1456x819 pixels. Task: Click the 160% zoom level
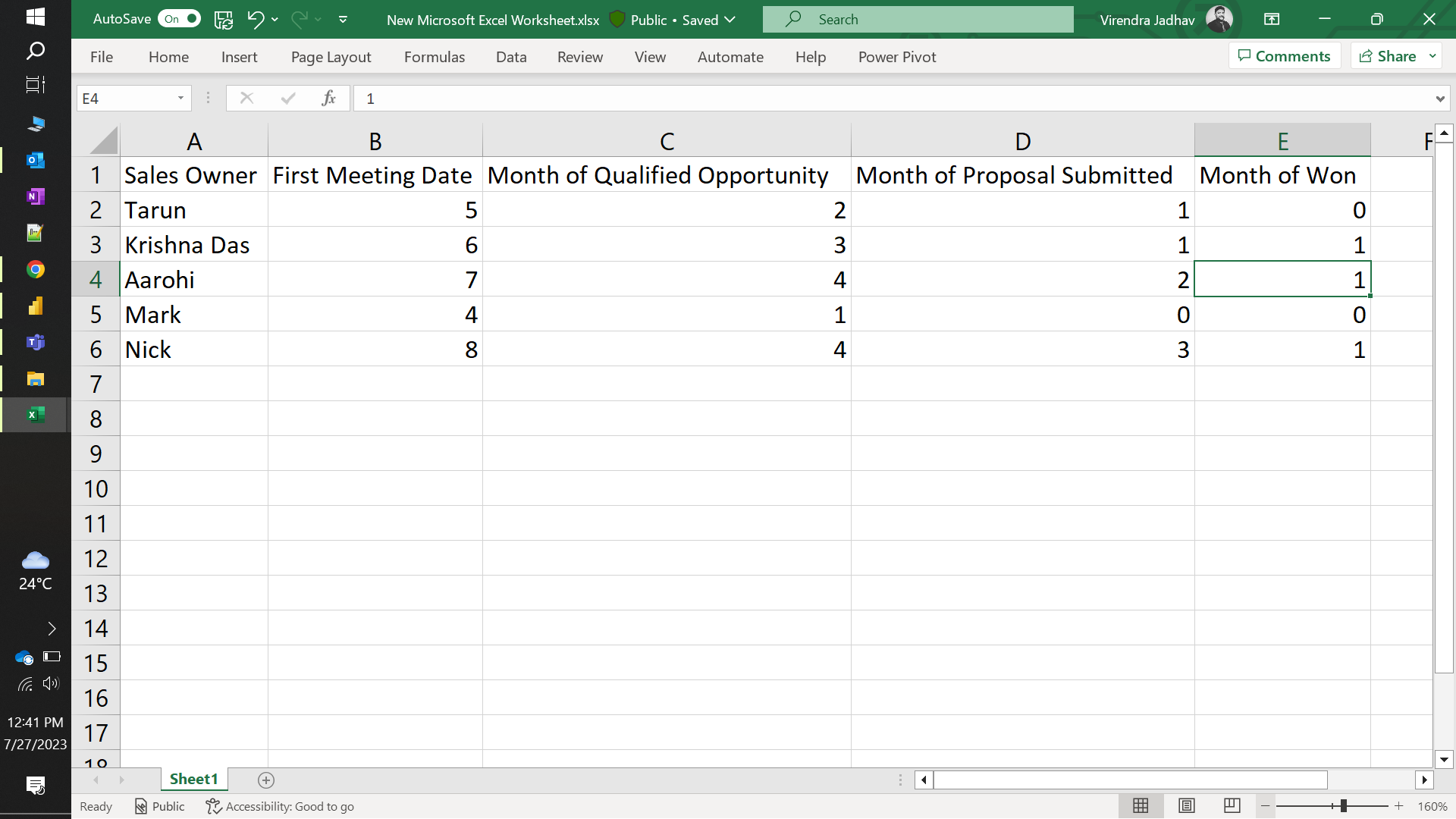click(1432, 806)
